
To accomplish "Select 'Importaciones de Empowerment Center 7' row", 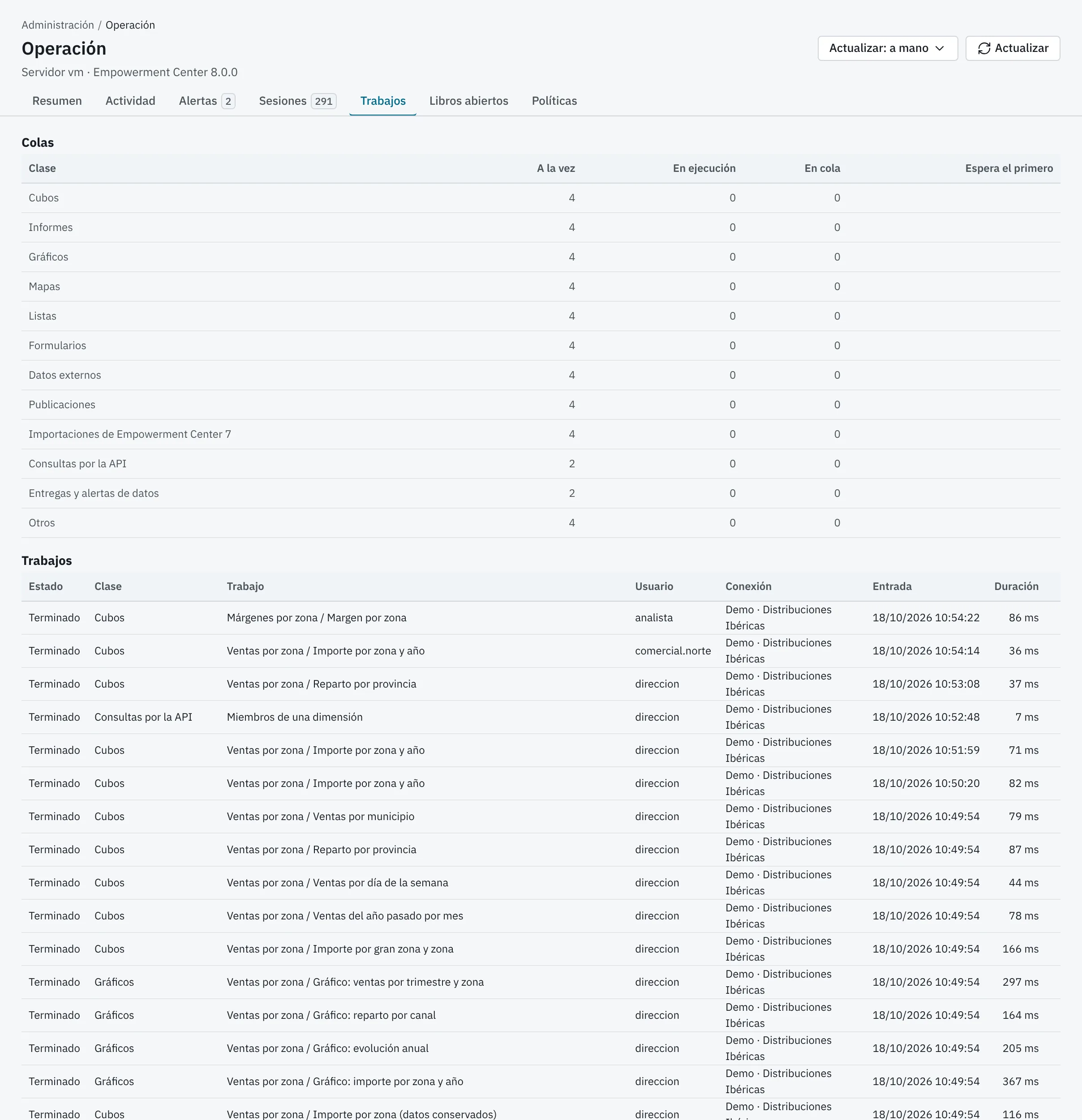I will point(541,434).
